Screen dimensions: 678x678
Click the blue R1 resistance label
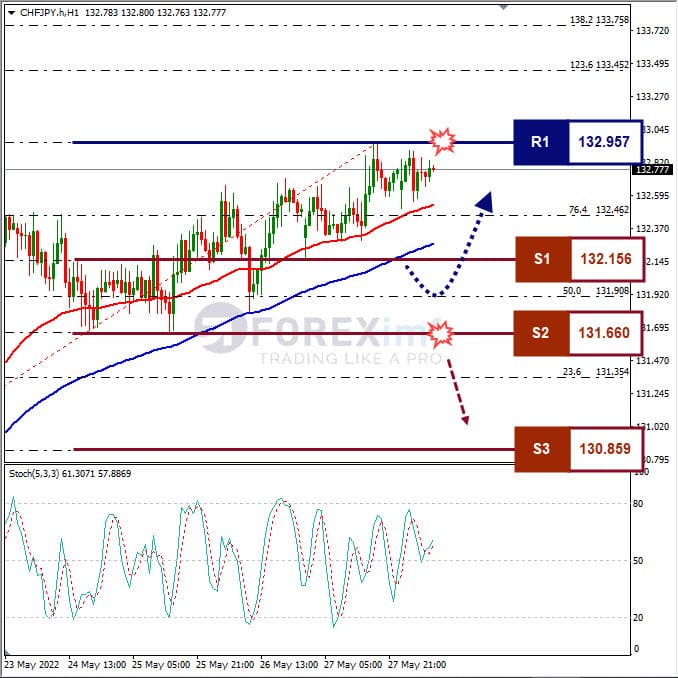[x=540, y=142]
